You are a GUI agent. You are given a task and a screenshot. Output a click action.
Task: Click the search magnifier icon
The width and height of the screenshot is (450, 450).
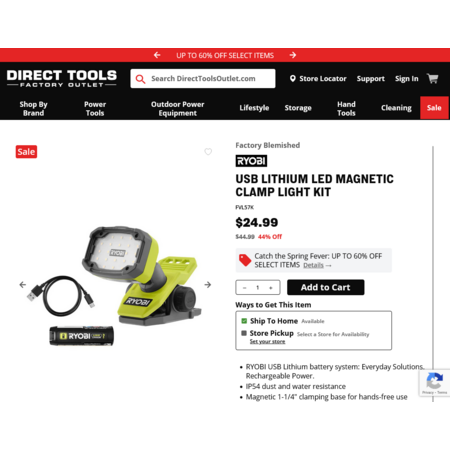pos(140,79)
